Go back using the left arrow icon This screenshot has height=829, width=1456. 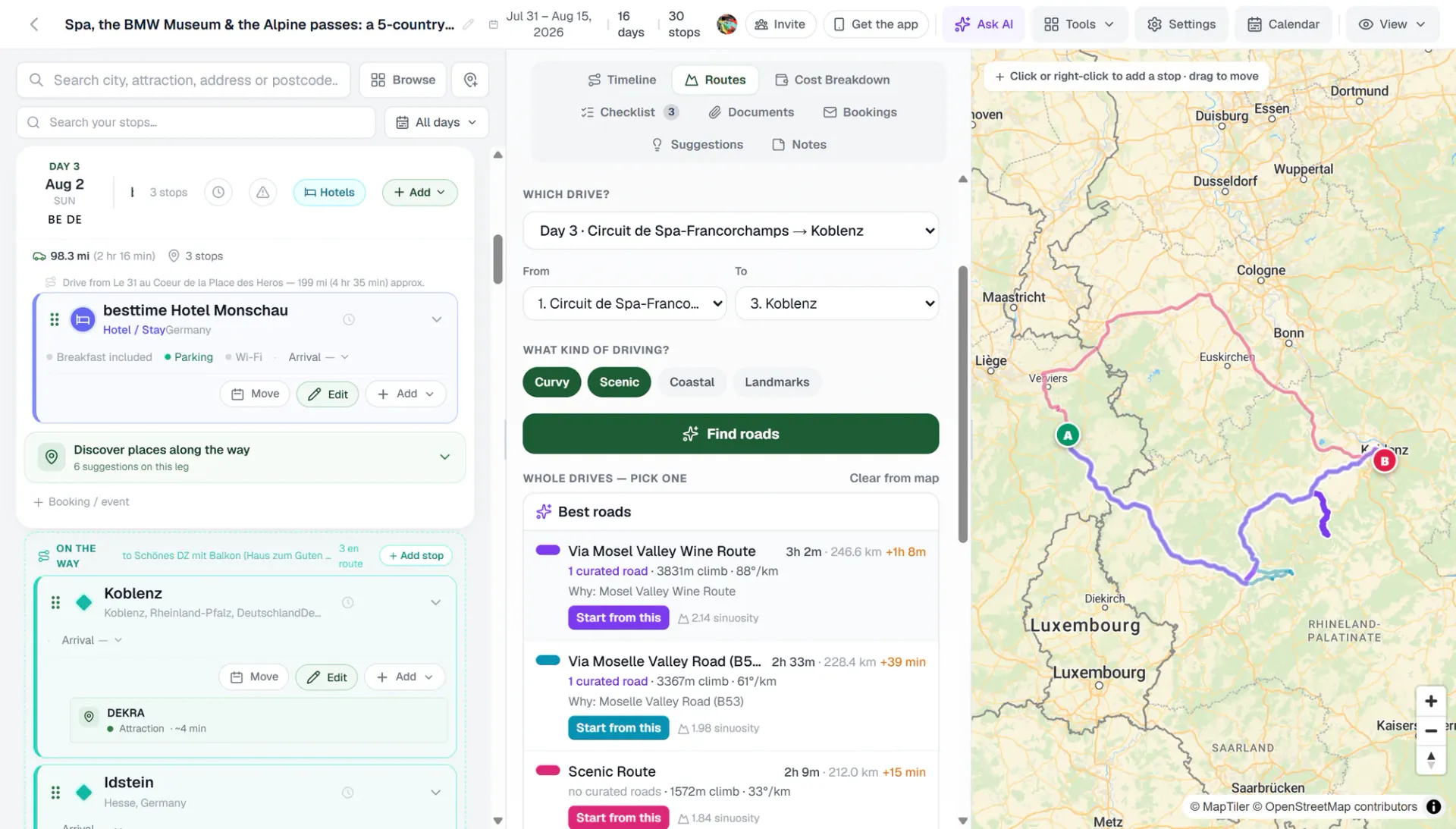click(x=34, y=24)
